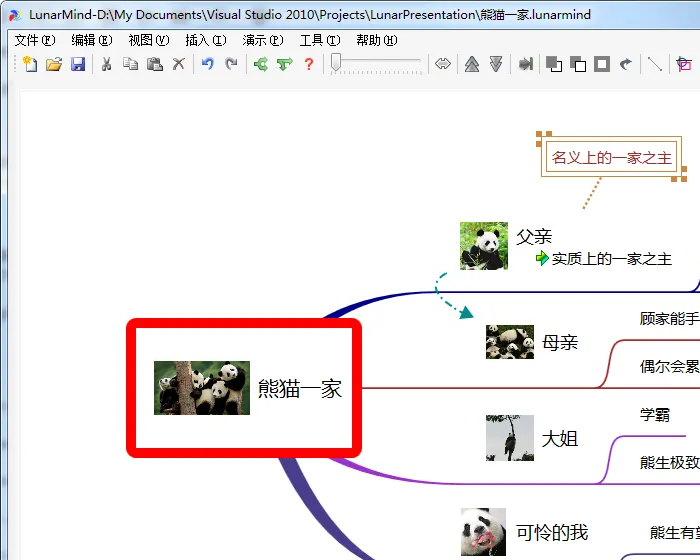Select the 可怜的我 node

click(x=552, y=532)
